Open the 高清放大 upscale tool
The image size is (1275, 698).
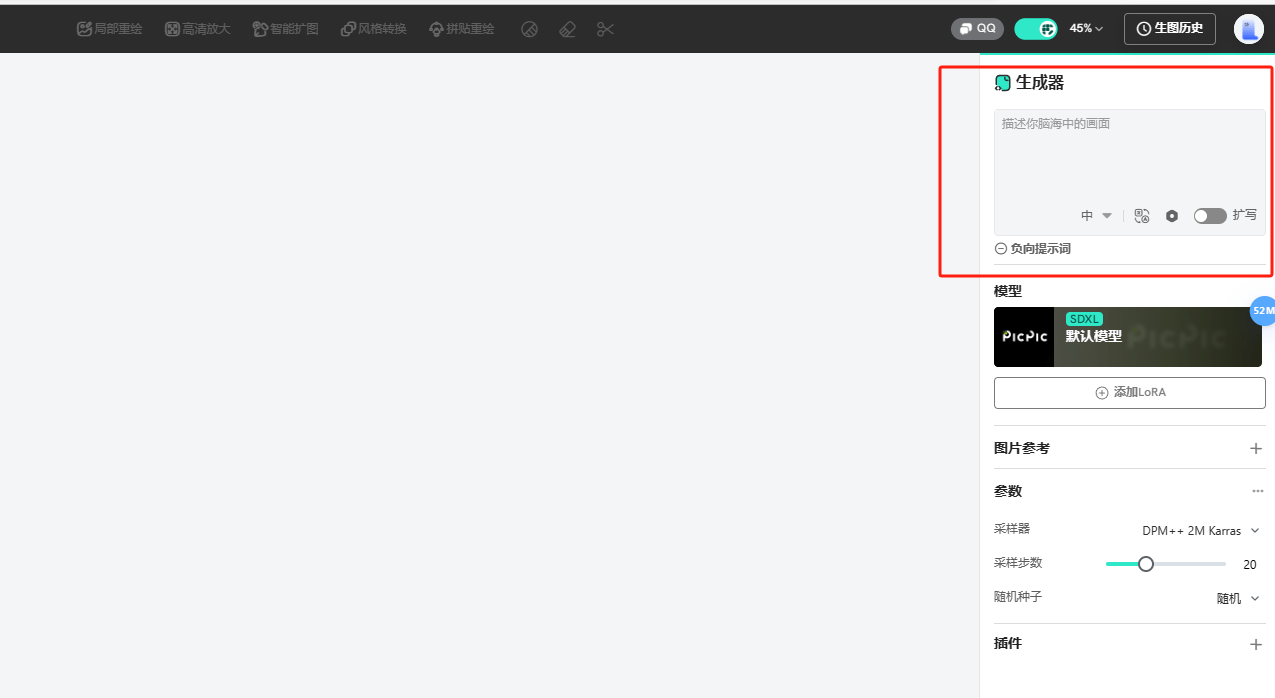pyautogui.click(x=198, y=29)
